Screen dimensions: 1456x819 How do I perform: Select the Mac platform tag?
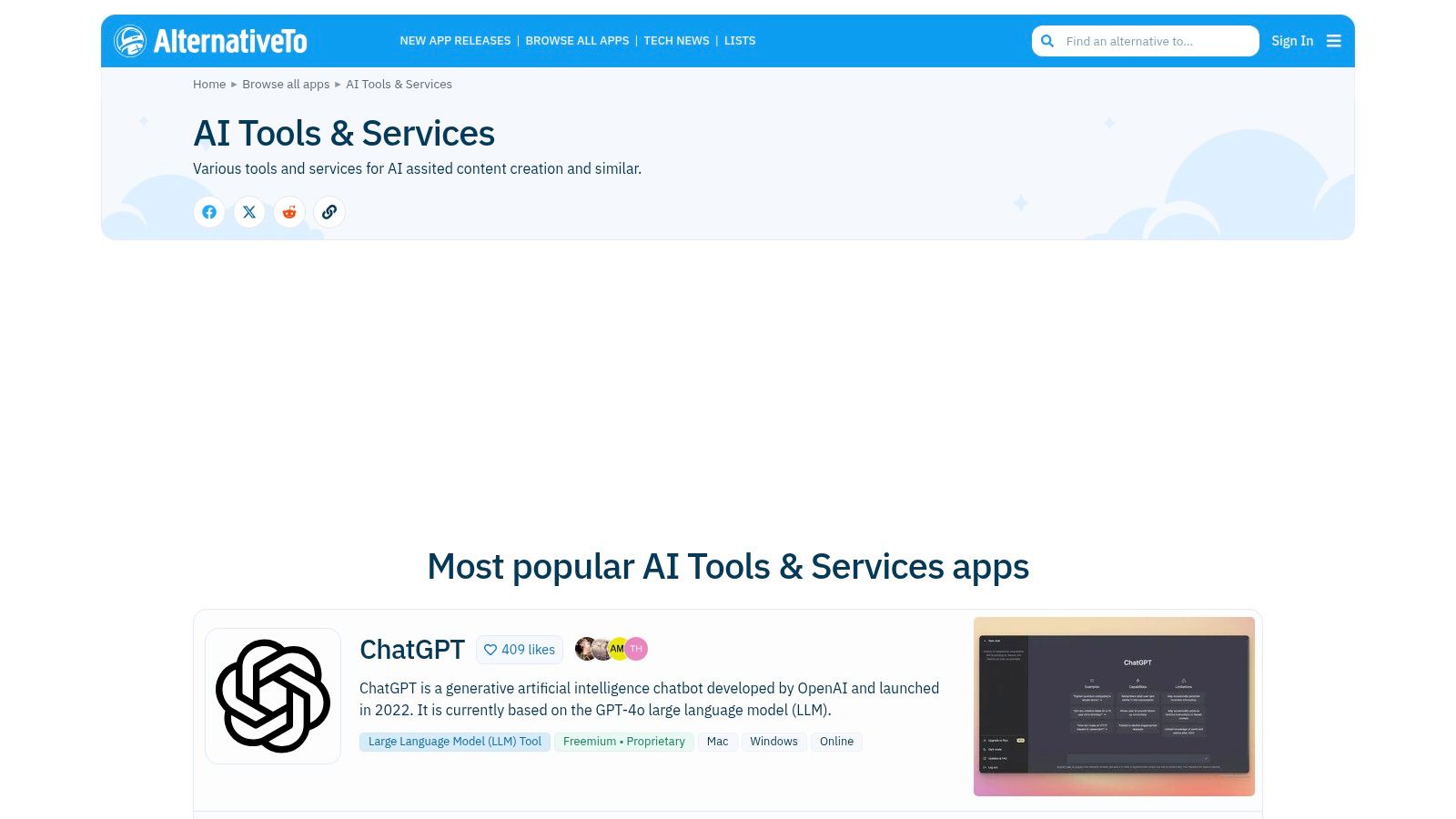(x=717, y=742)
